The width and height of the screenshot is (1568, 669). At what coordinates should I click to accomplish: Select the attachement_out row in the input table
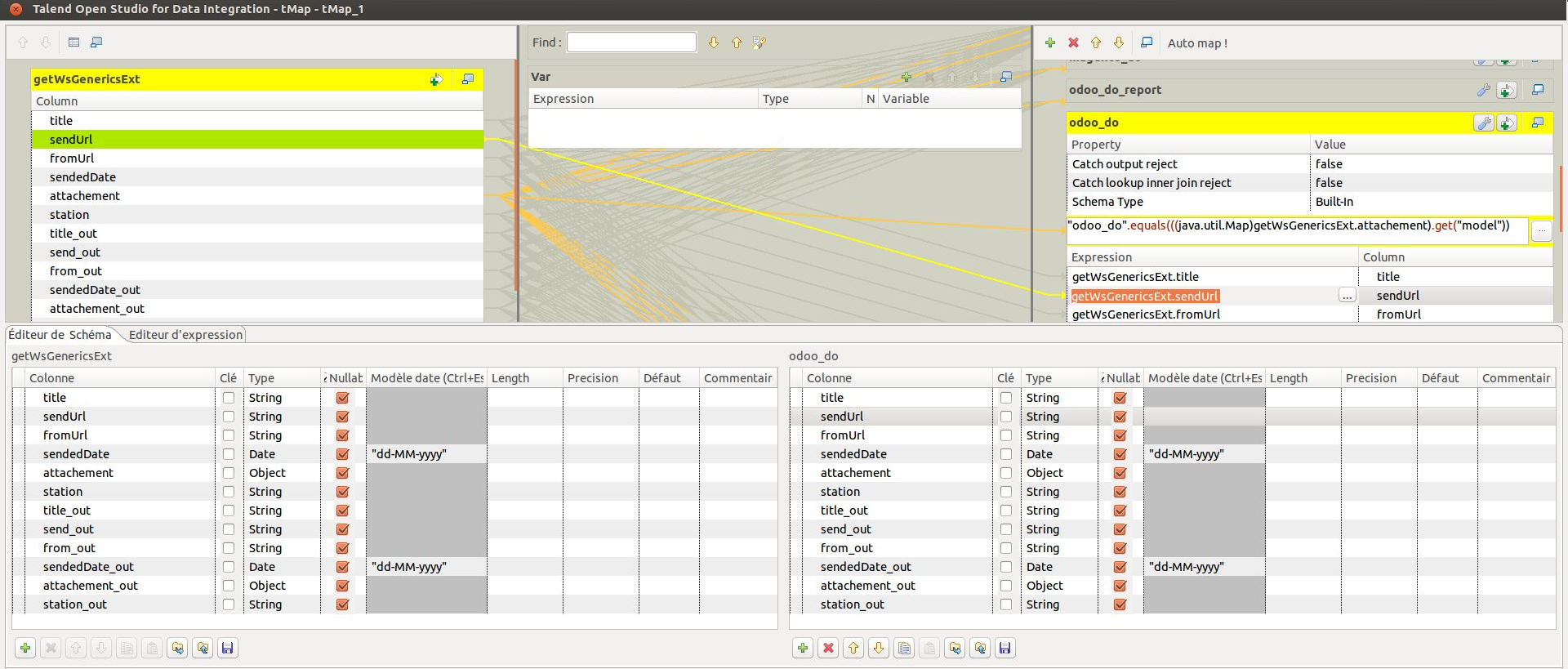point(257,309)
